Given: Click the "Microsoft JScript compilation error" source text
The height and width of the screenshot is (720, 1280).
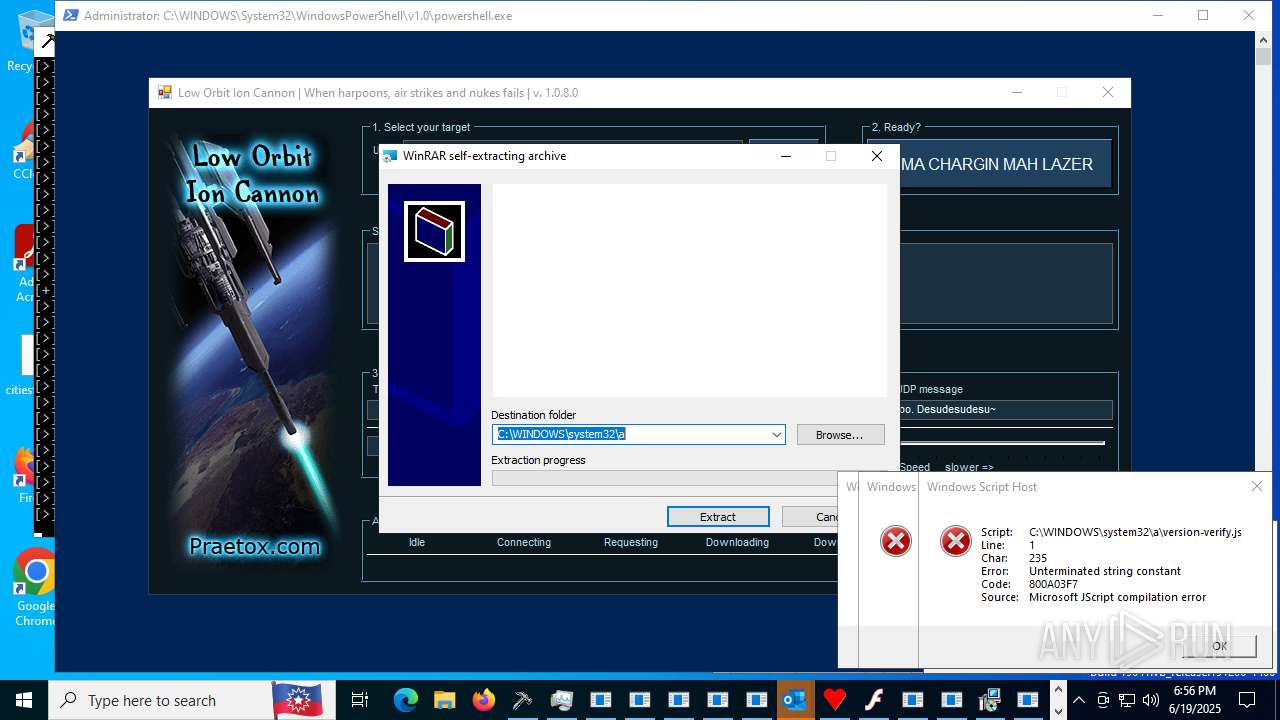Looking at the screenshot, I should pyautogui.click(x=1117, y=597).
